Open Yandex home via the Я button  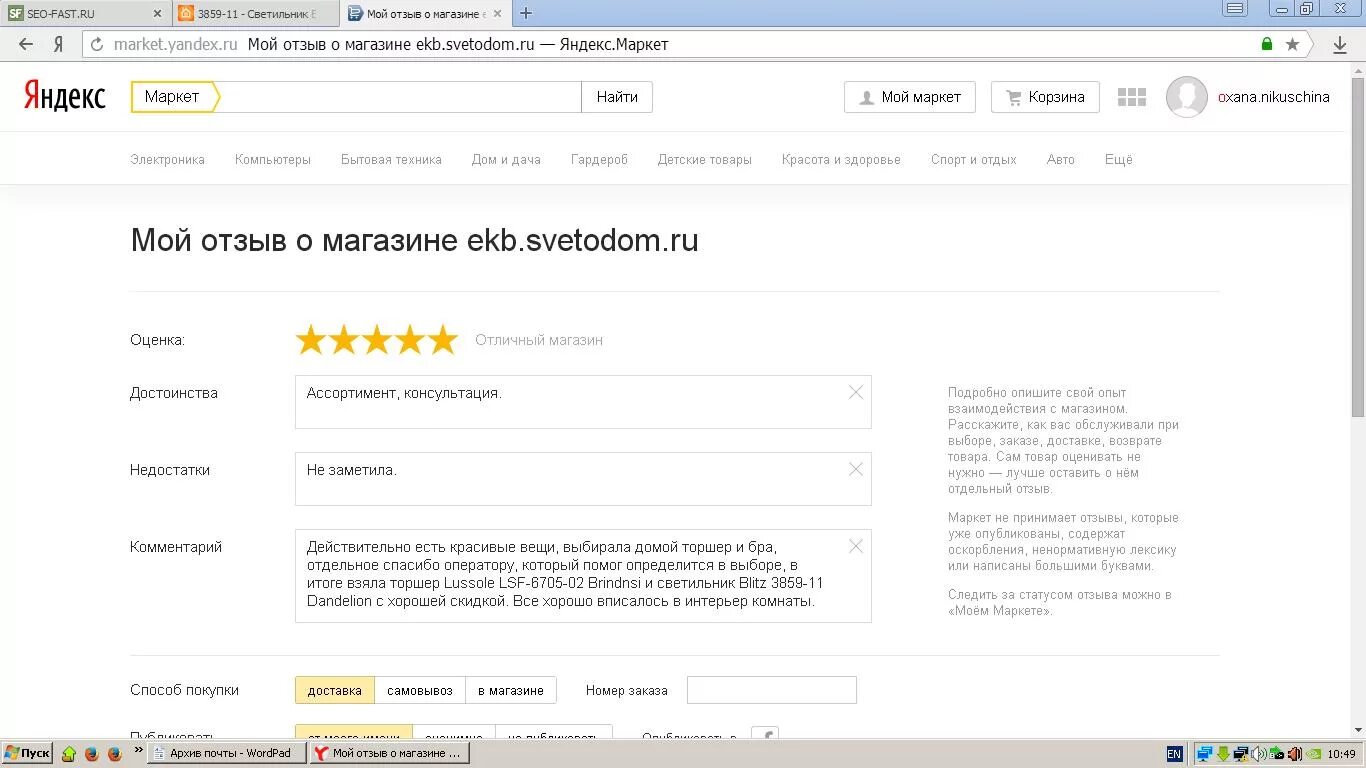[x=59, y=44]
